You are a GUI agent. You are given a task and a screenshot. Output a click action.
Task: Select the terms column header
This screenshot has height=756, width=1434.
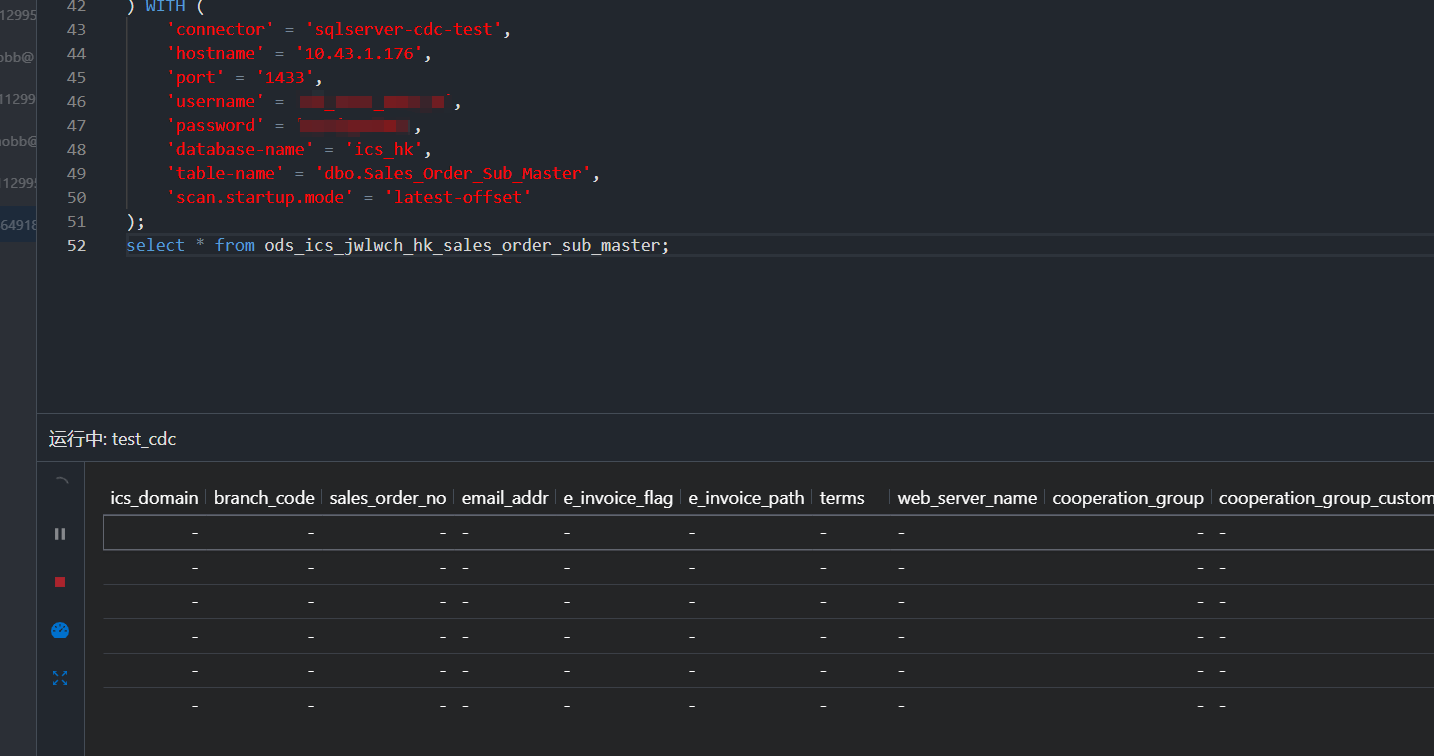(842, 498)
